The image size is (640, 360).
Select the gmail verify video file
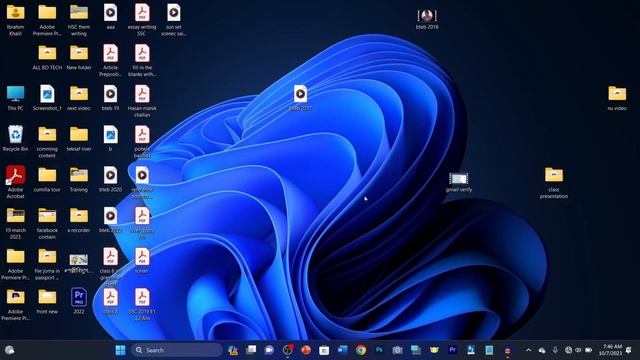459,182
